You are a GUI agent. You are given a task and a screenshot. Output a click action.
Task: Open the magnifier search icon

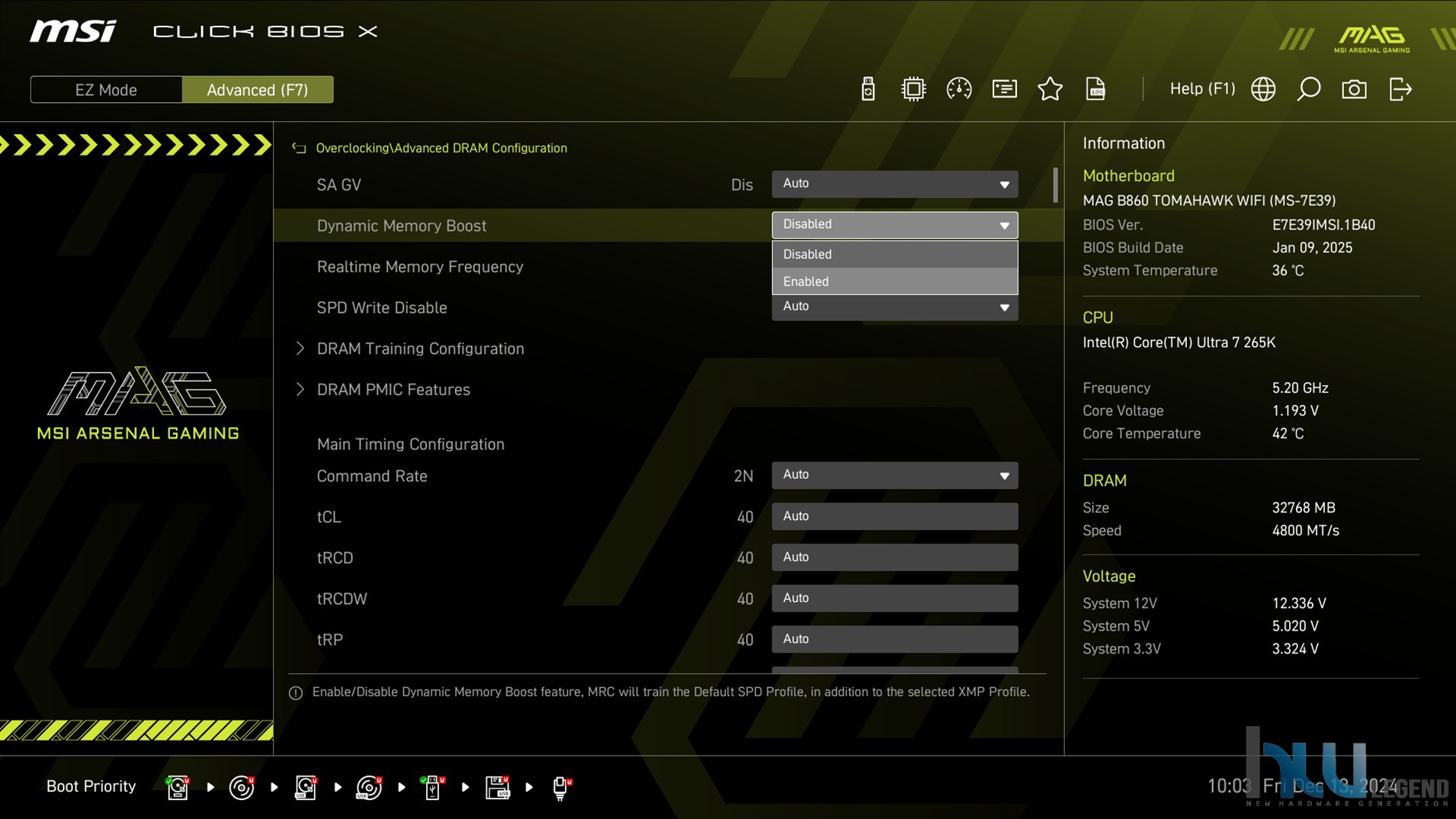point(1309,89)
